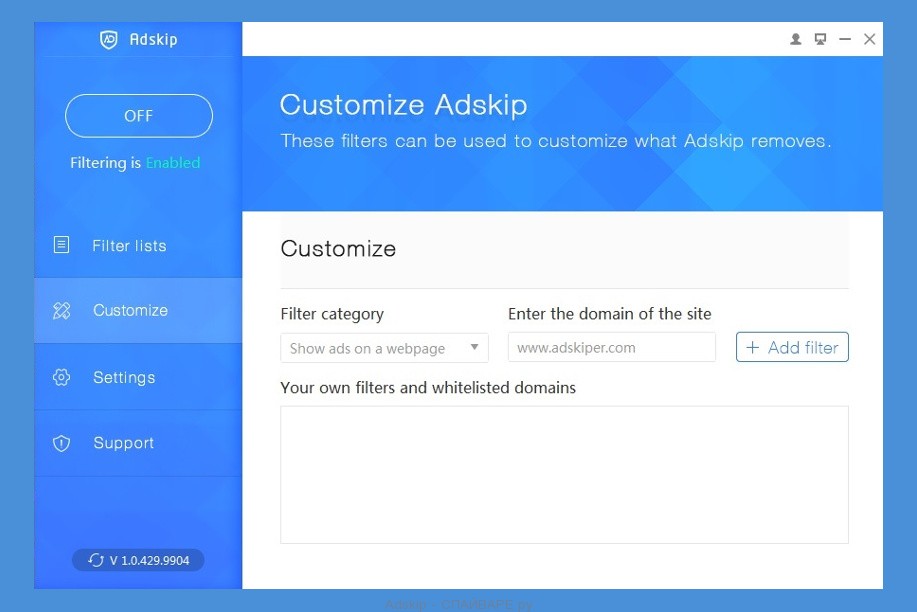Viewport: 917px width, 612px height.
Task: Click the Settings gear icon
Action: (61, 377)
